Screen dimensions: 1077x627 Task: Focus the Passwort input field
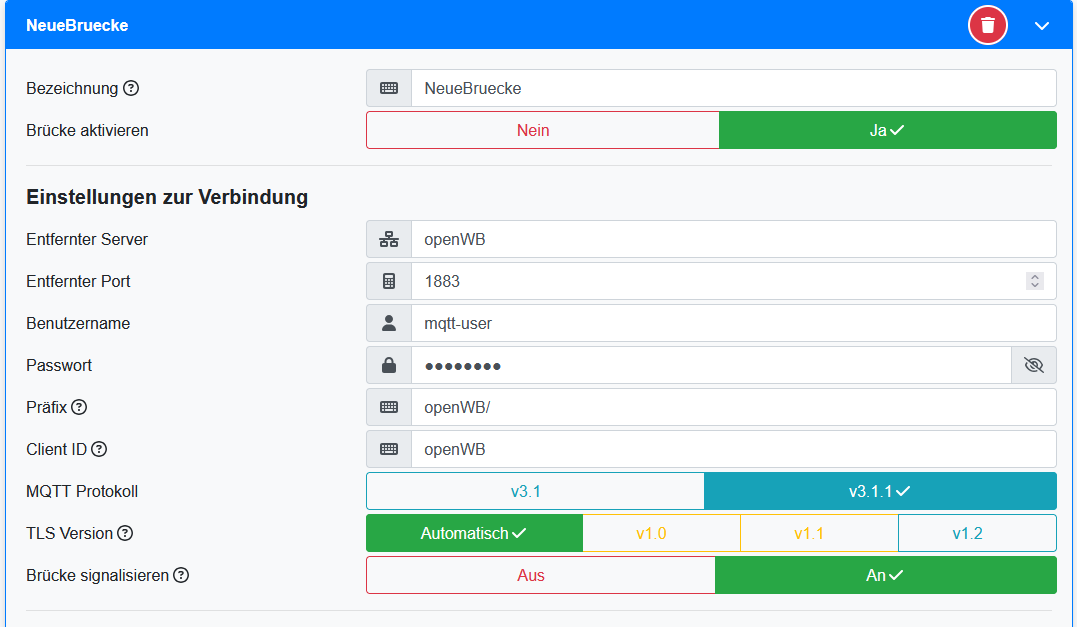coord(711,365)
